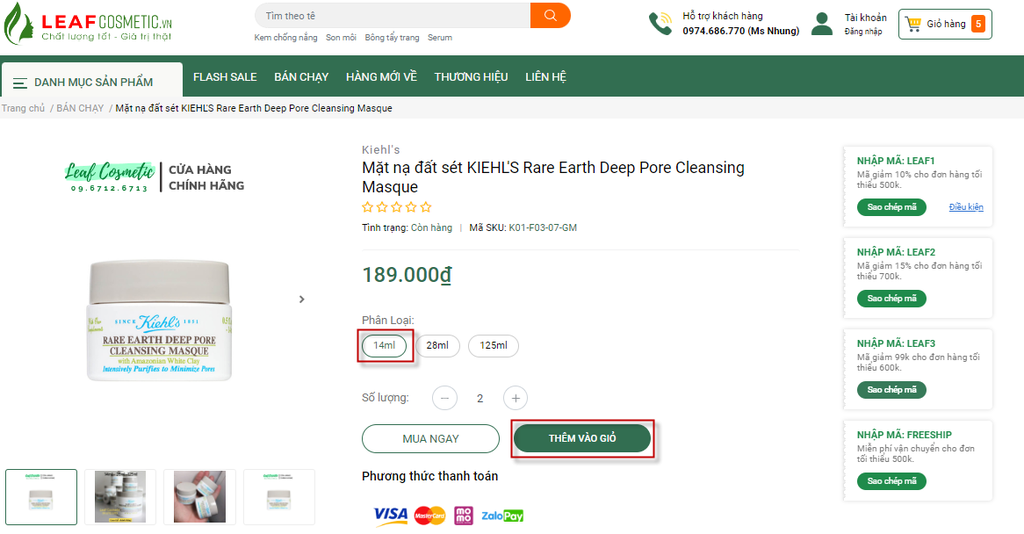The width and height of the screenshot is (1024, 534).
Task: Click the MoMo payment icon
Action: (463, 515)
